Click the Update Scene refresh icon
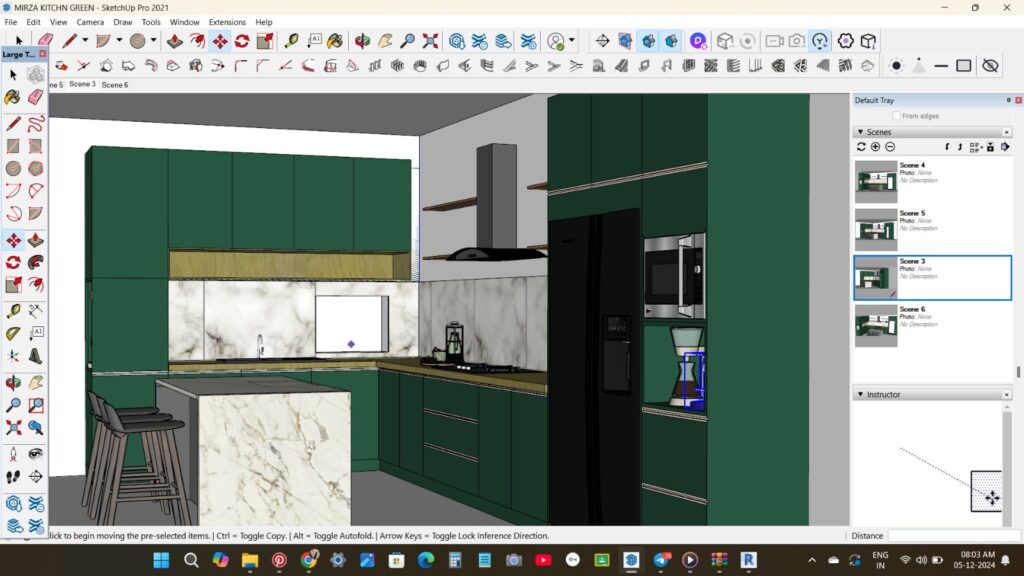 [861, 147]
